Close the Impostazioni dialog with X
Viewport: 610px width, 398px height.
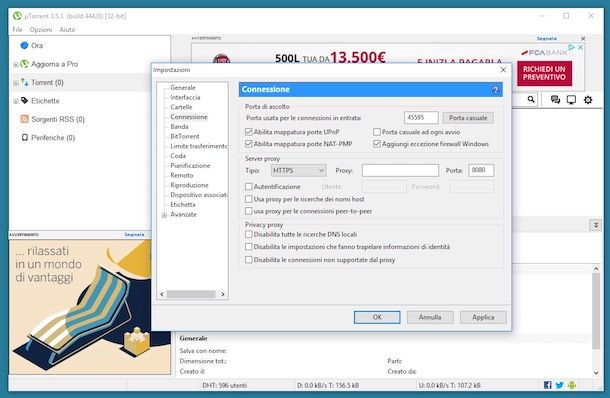(503, 70)
